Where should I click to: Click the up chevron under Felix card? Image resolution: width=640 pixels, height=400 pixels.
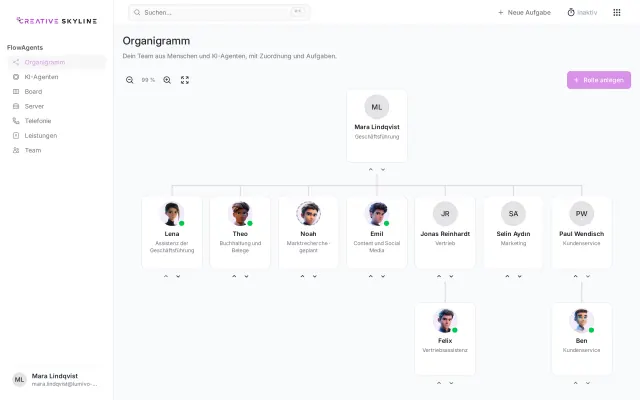tap(439, 383)
